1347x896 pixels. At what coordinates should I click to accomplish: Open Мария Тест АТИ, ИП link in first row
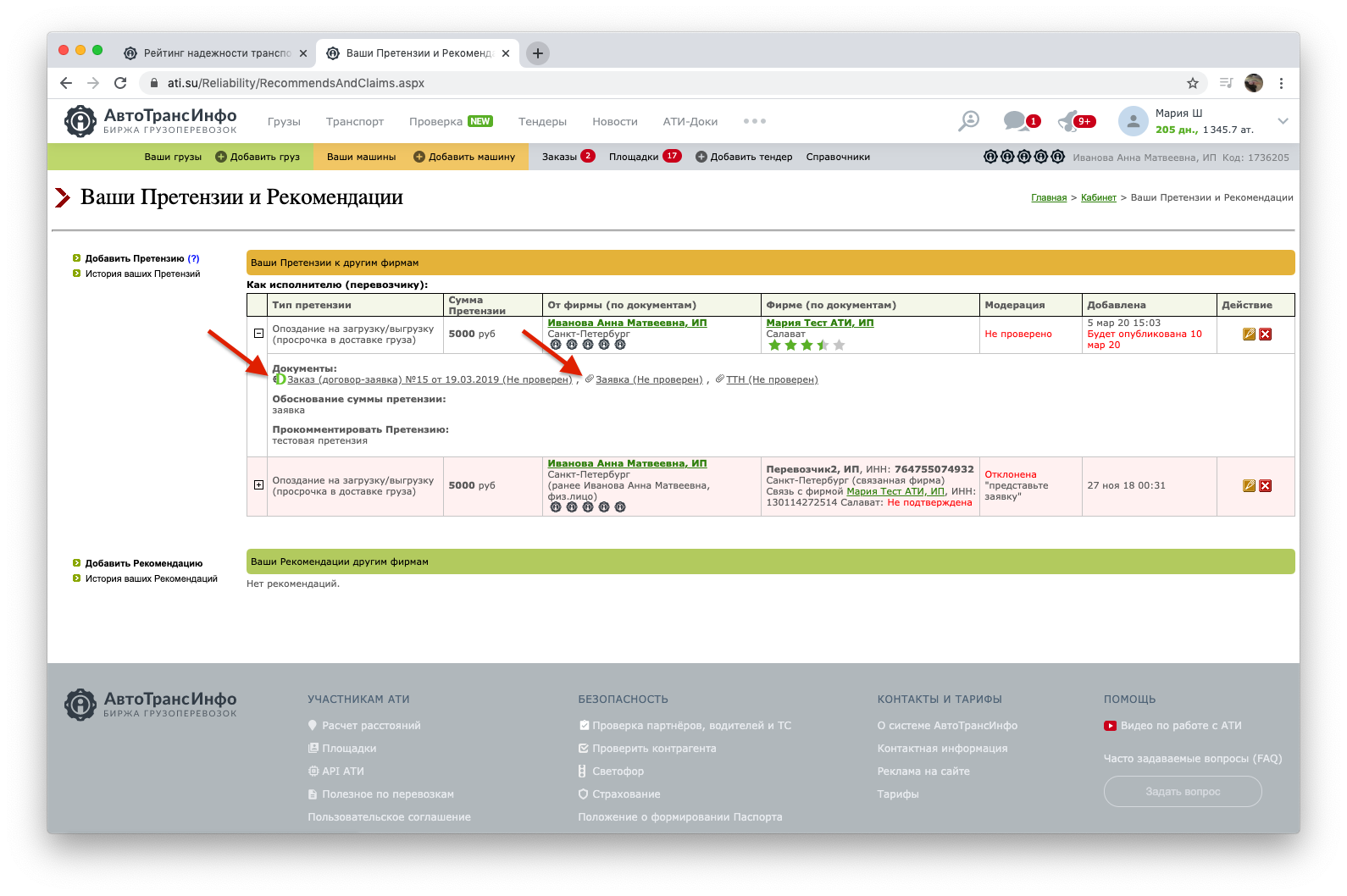pyautogui.click(x=819, y=323)
